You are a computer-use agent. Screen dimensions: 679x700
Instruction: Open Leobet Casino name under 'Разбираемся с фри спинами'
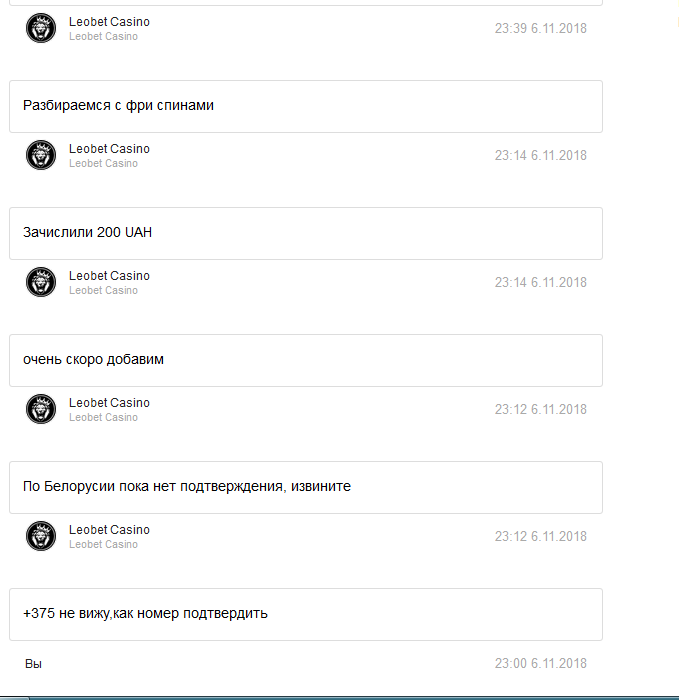point(109,149)
